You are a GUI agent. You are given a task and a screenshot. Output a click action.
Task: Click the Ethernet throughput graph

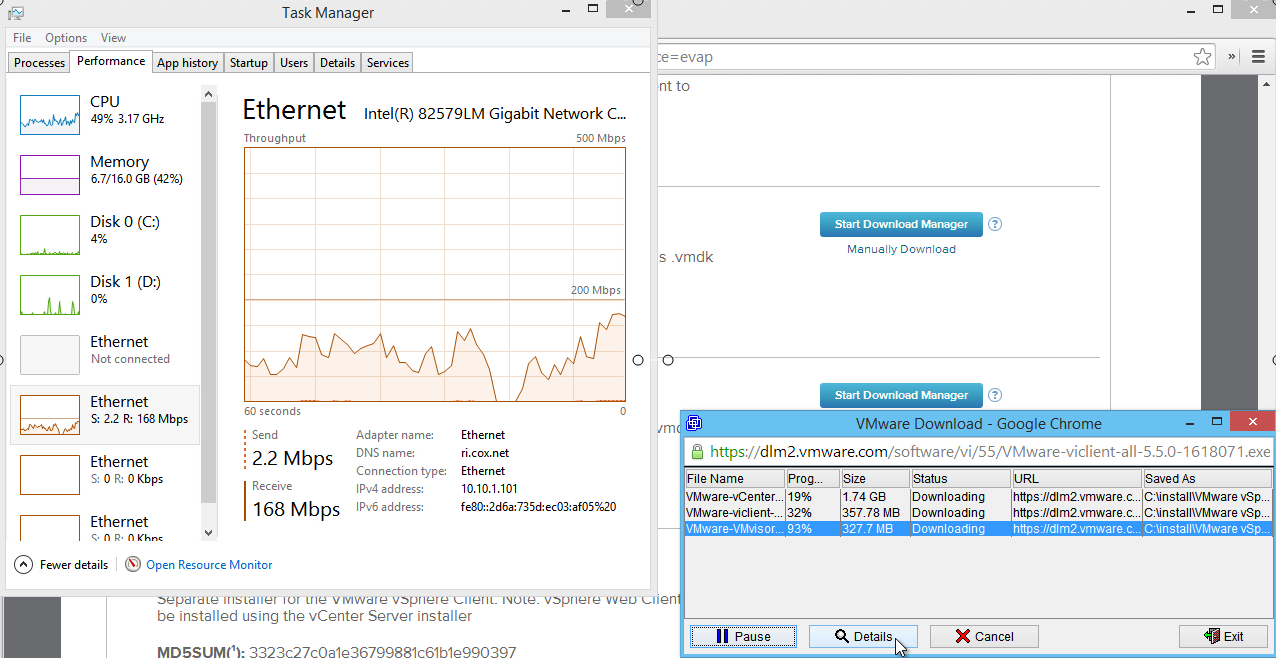pyautogui.click(x=435, y=274)
